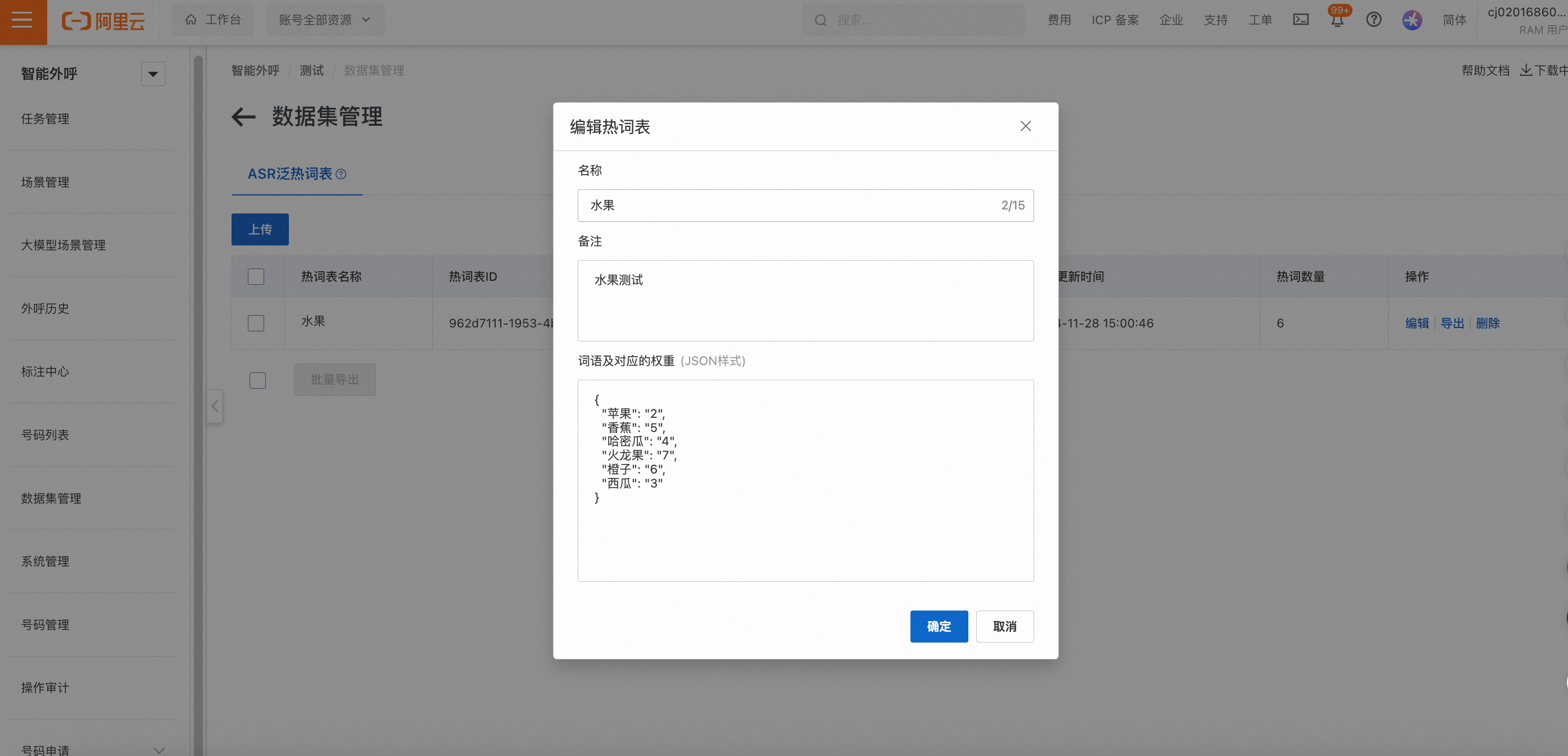Click the 批量导出 button
1568x756 pixels.
coord(335,380)
